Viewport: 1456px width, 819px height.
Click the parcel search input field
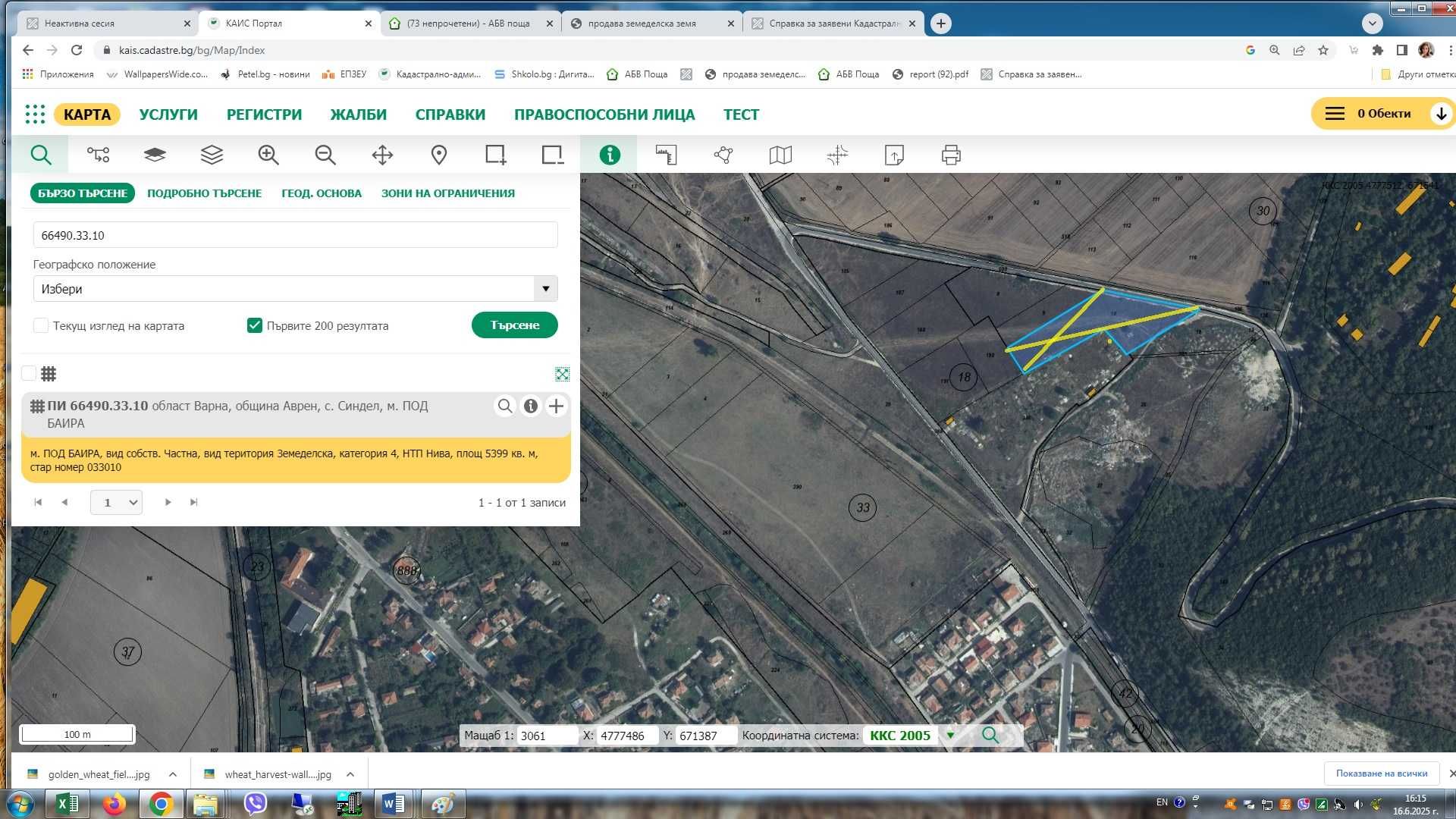coord(295,235)
